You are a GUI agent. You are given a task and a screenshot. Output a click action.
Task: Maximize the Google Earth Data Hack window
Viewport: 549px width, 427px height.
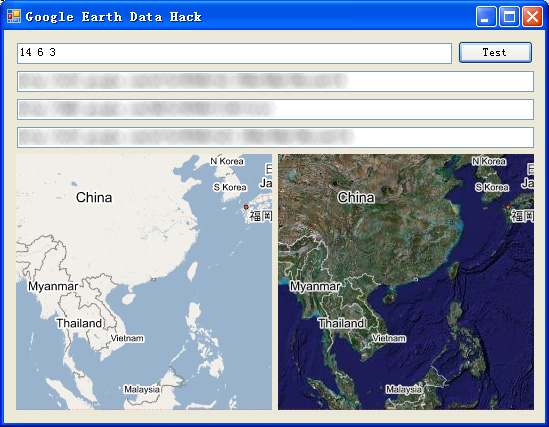click(509, 16)
